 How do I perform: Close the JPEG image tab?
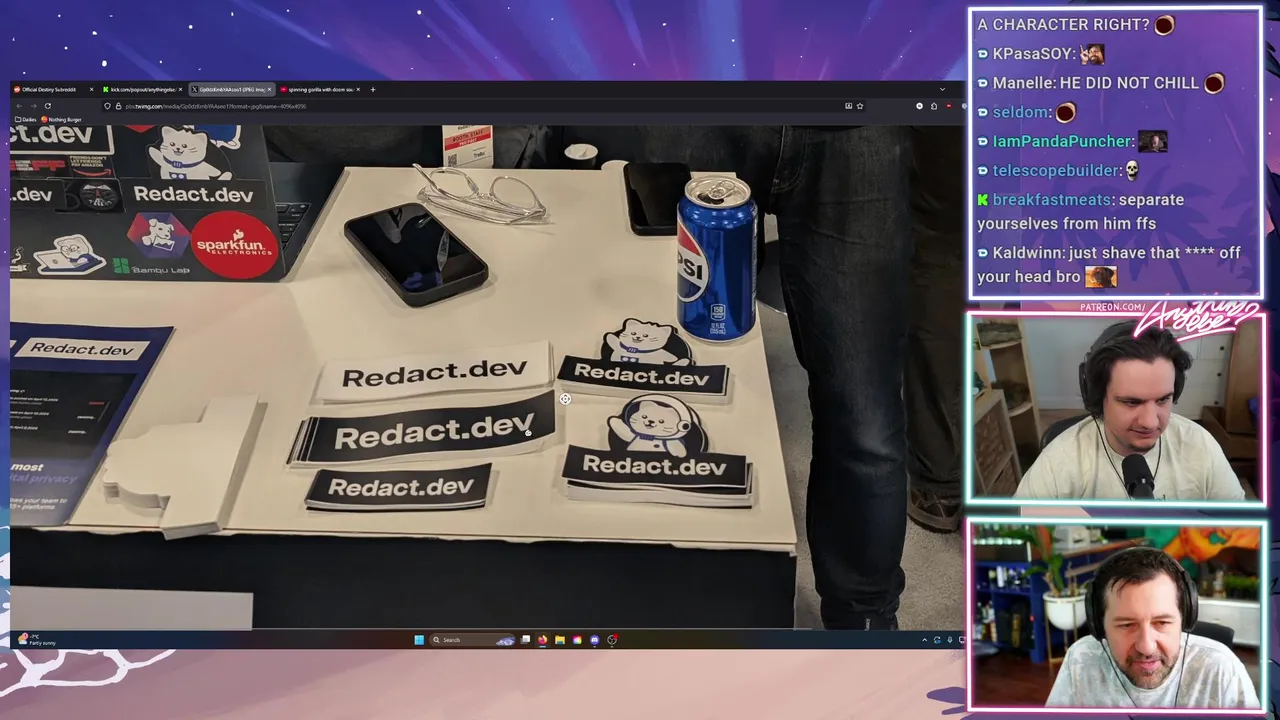[269, 90]
